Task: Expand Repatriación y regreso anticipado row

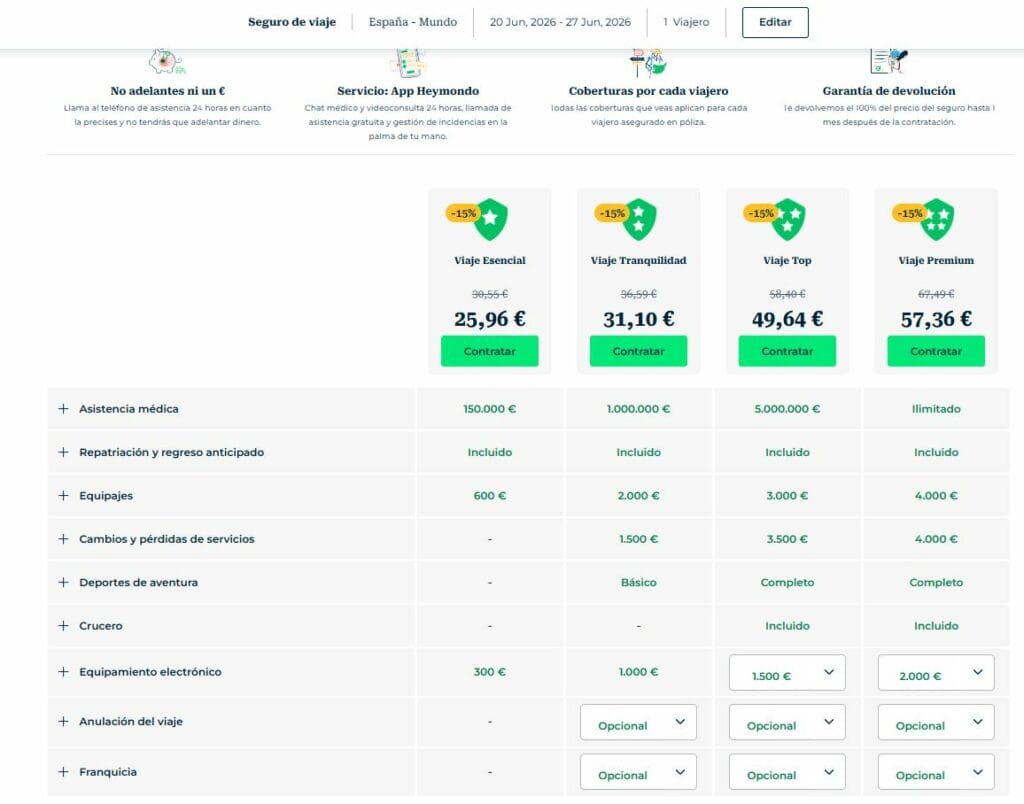Action: click(63, 452)
